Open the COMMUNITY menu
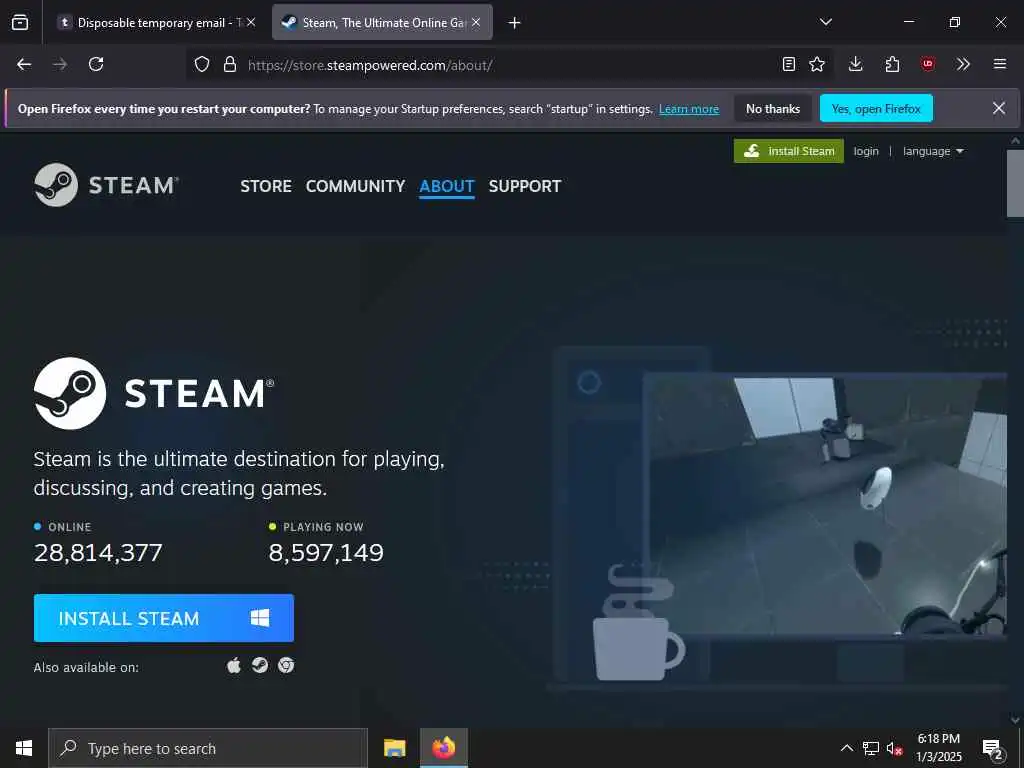The height and width of the screenshot is (768, 1024). pyautogui.click(x=355, y=186)
